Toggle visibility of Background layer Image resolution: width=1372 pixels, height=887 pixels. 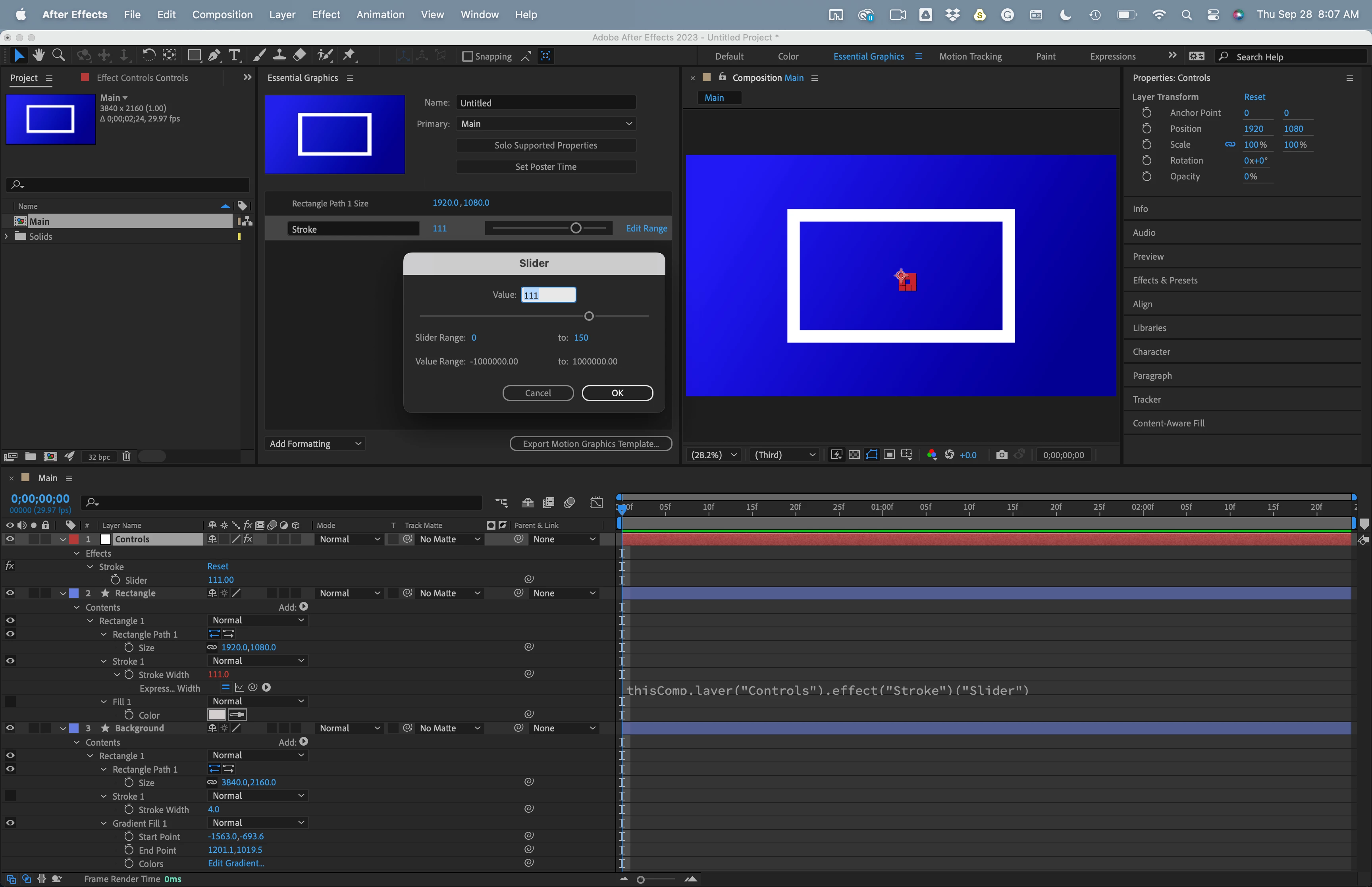[x=10, y=728]
